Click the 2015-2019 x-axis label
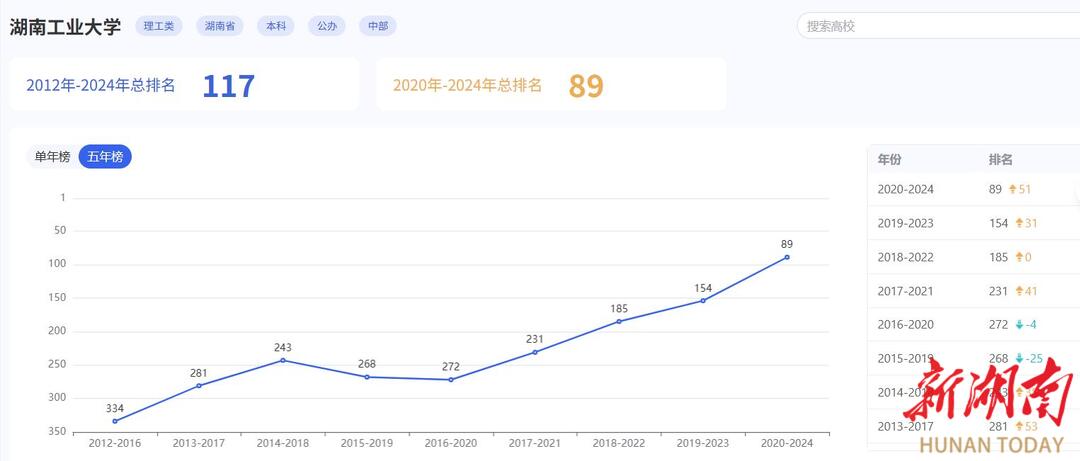 367,443
